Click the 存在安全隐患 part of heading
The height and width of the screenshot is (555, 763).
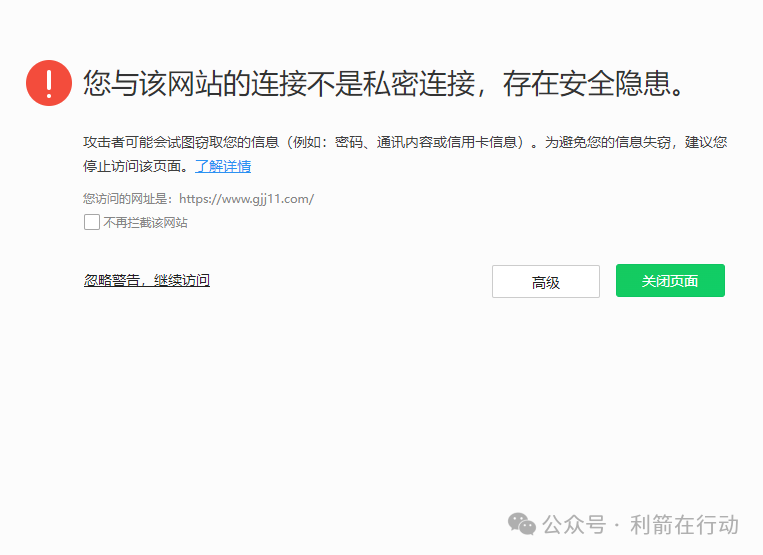click(587, 83)
